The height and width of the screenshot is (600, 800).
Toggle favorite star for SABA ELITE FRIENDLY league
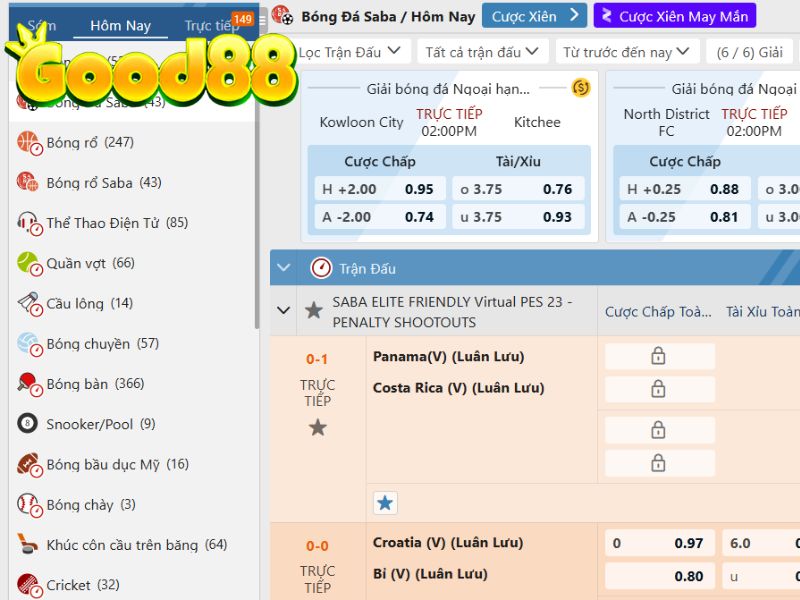(x=313, y=311)
